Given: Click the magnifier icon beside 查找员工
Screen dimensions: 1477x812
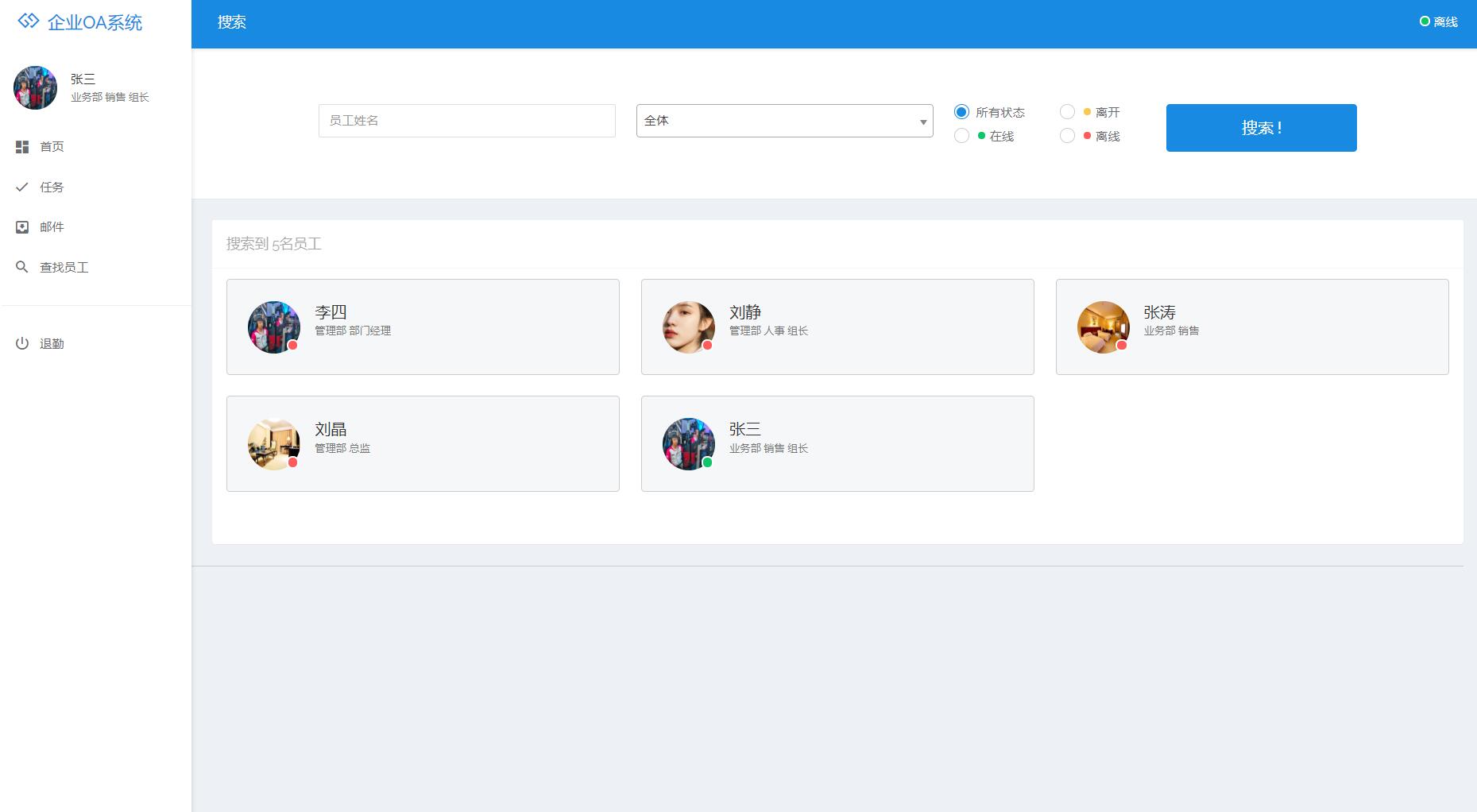Looking at the screenshot, I should 22,267.
